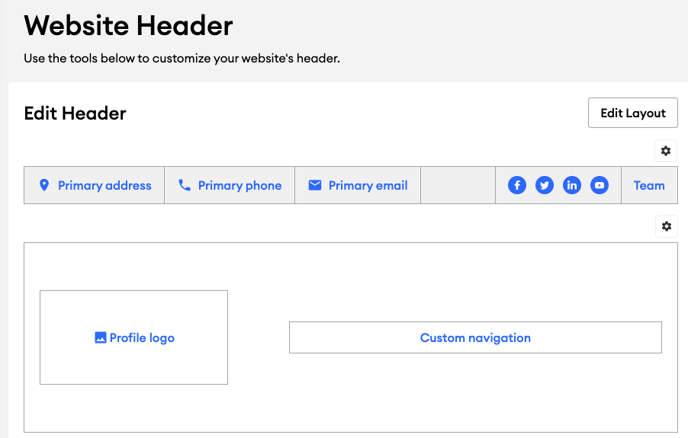Click the Twitter social icon
The width and height of the screenshot is (688, 438).
tap(544, 185)
